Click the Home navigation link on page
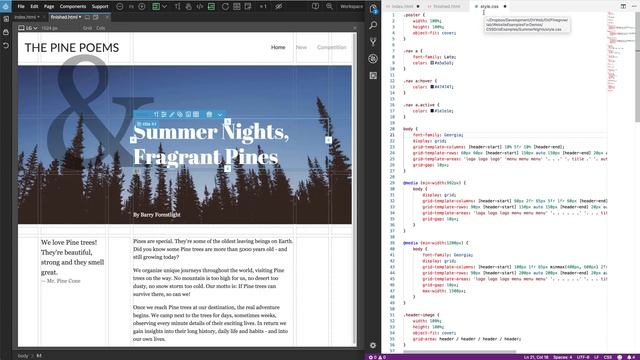The image size is (640, 360). tap(278, 47)
